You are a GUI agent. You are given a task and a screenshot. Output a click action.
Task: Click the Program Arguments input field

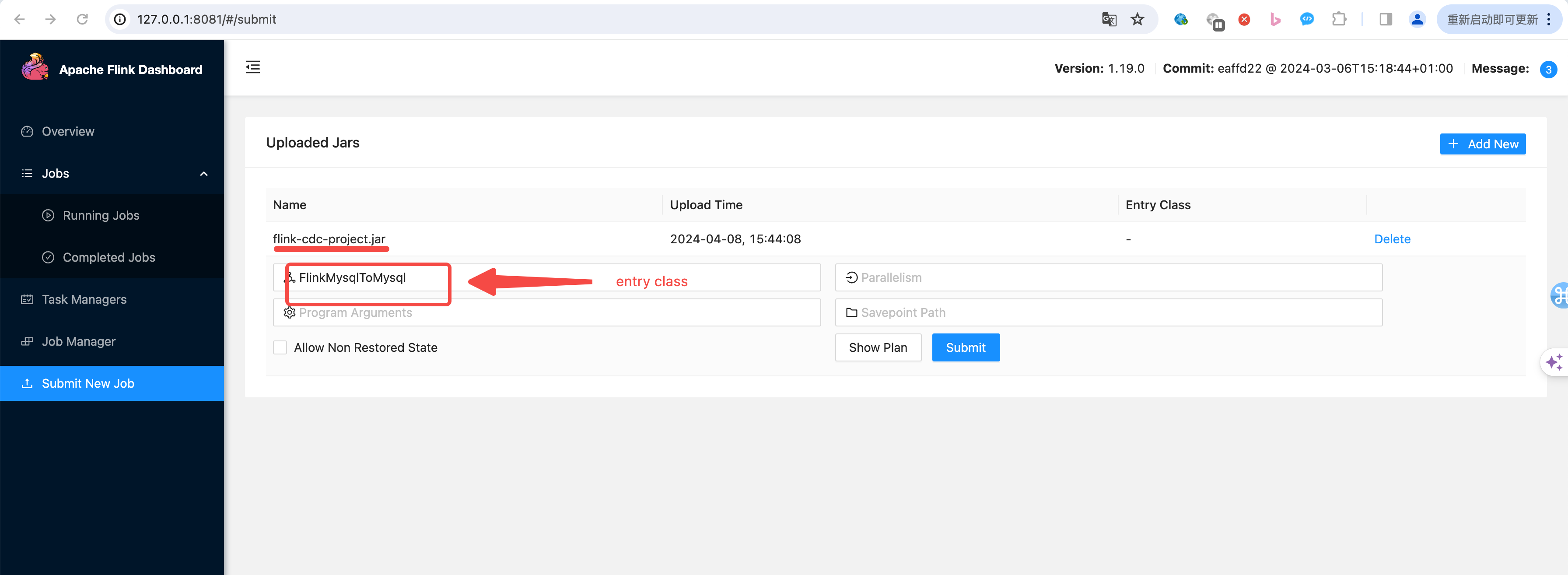(546, 313)
